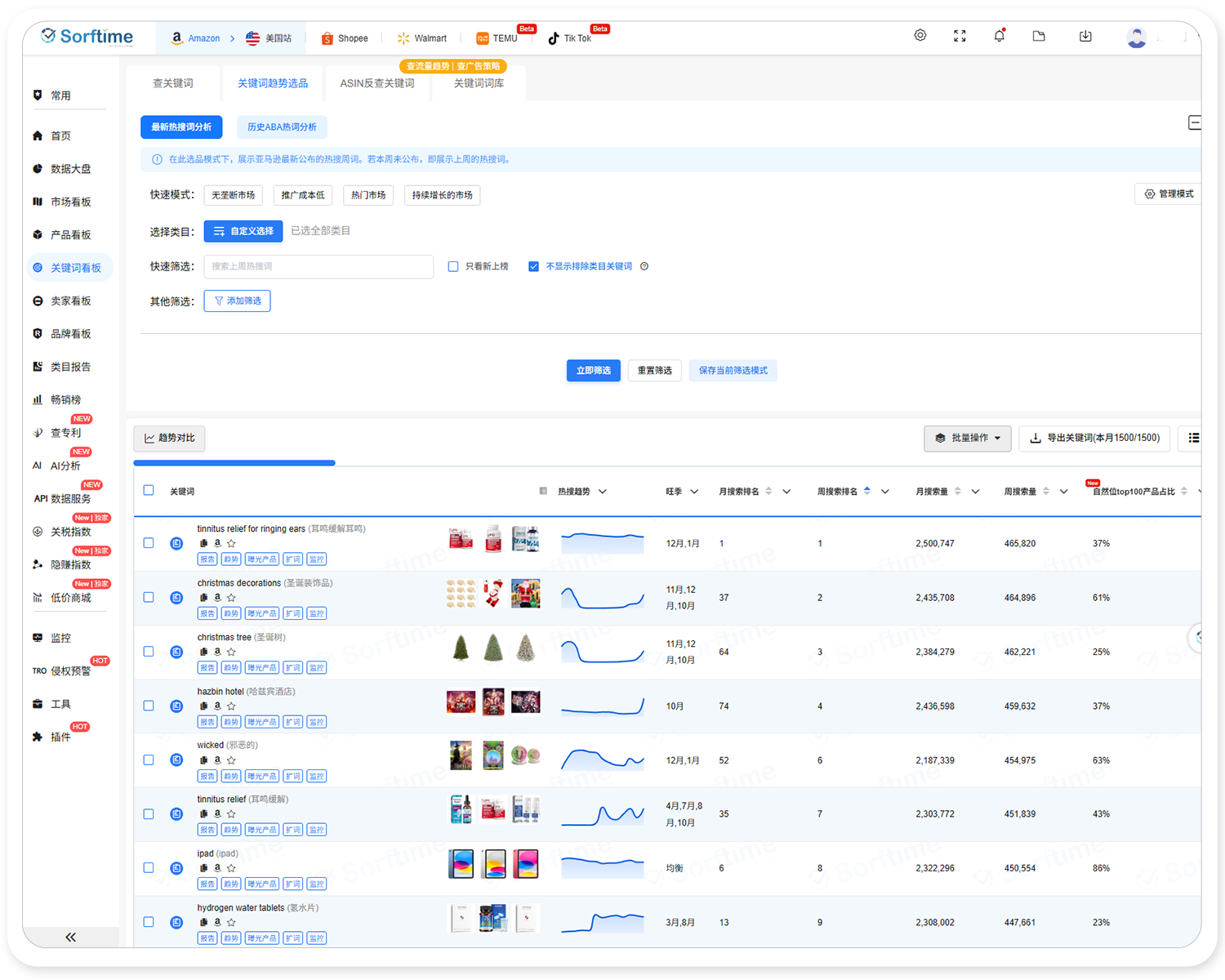
Task: Switch to the ASIN反查关键词 tab
Action: click(x=377, y=83)
